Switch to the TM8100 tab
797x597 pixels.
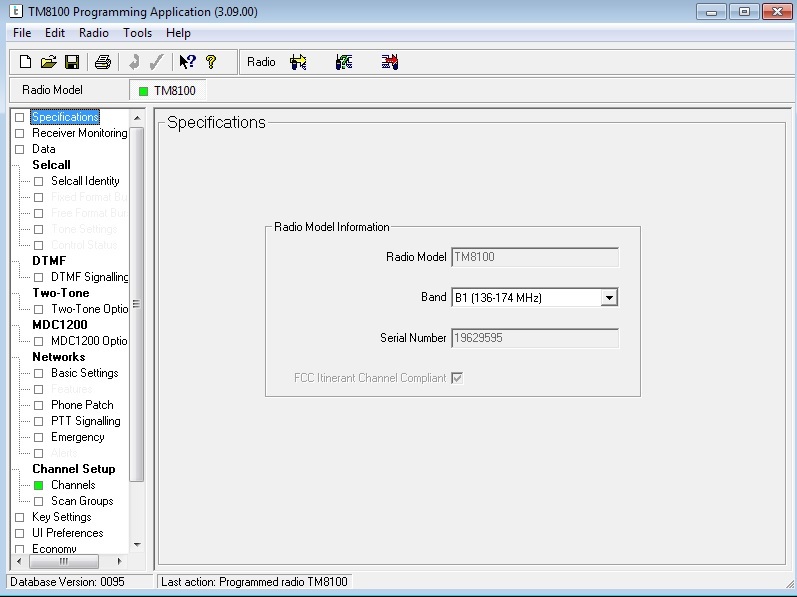(167, 90)
